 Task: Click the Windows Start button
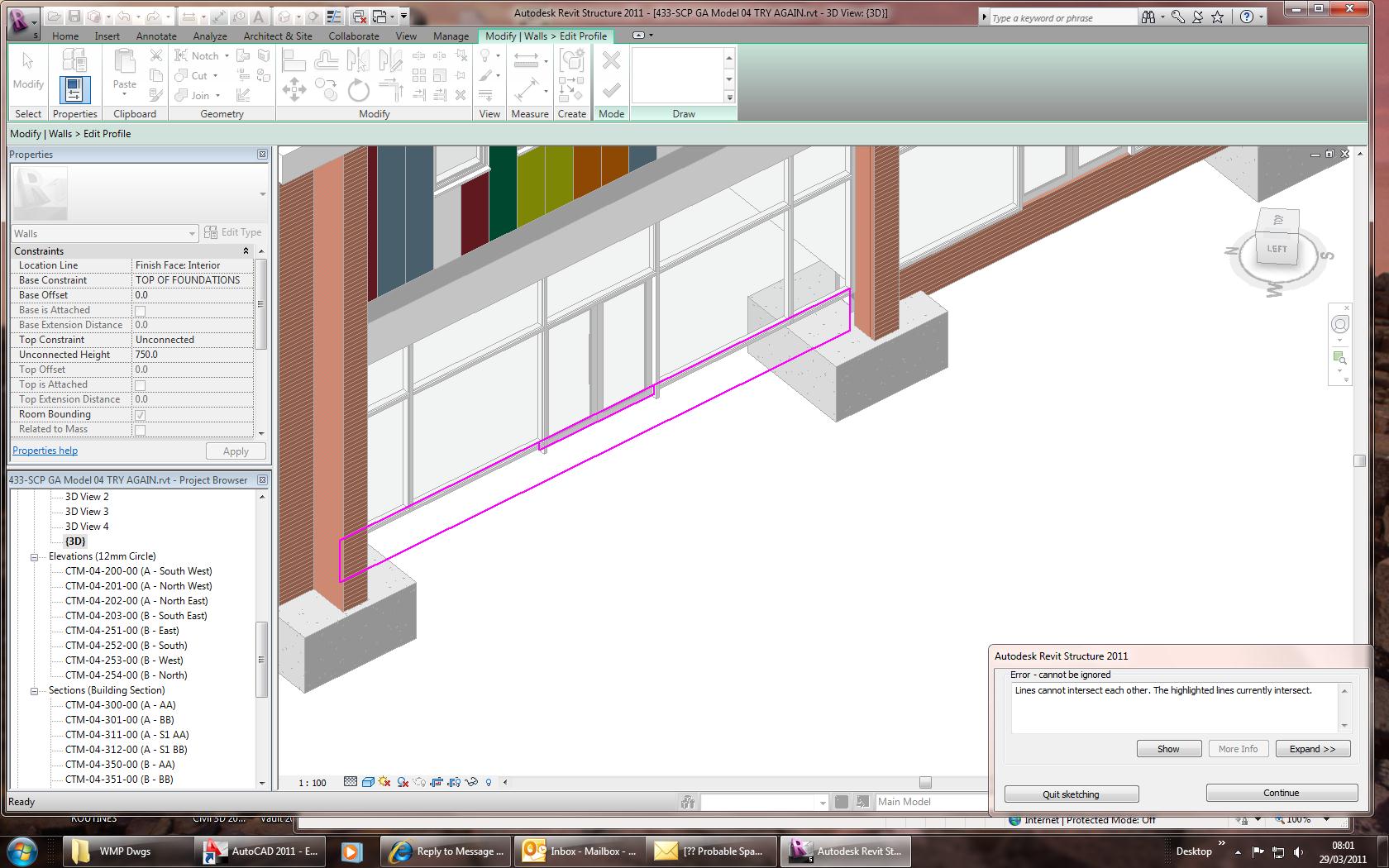tap(23, 851)
